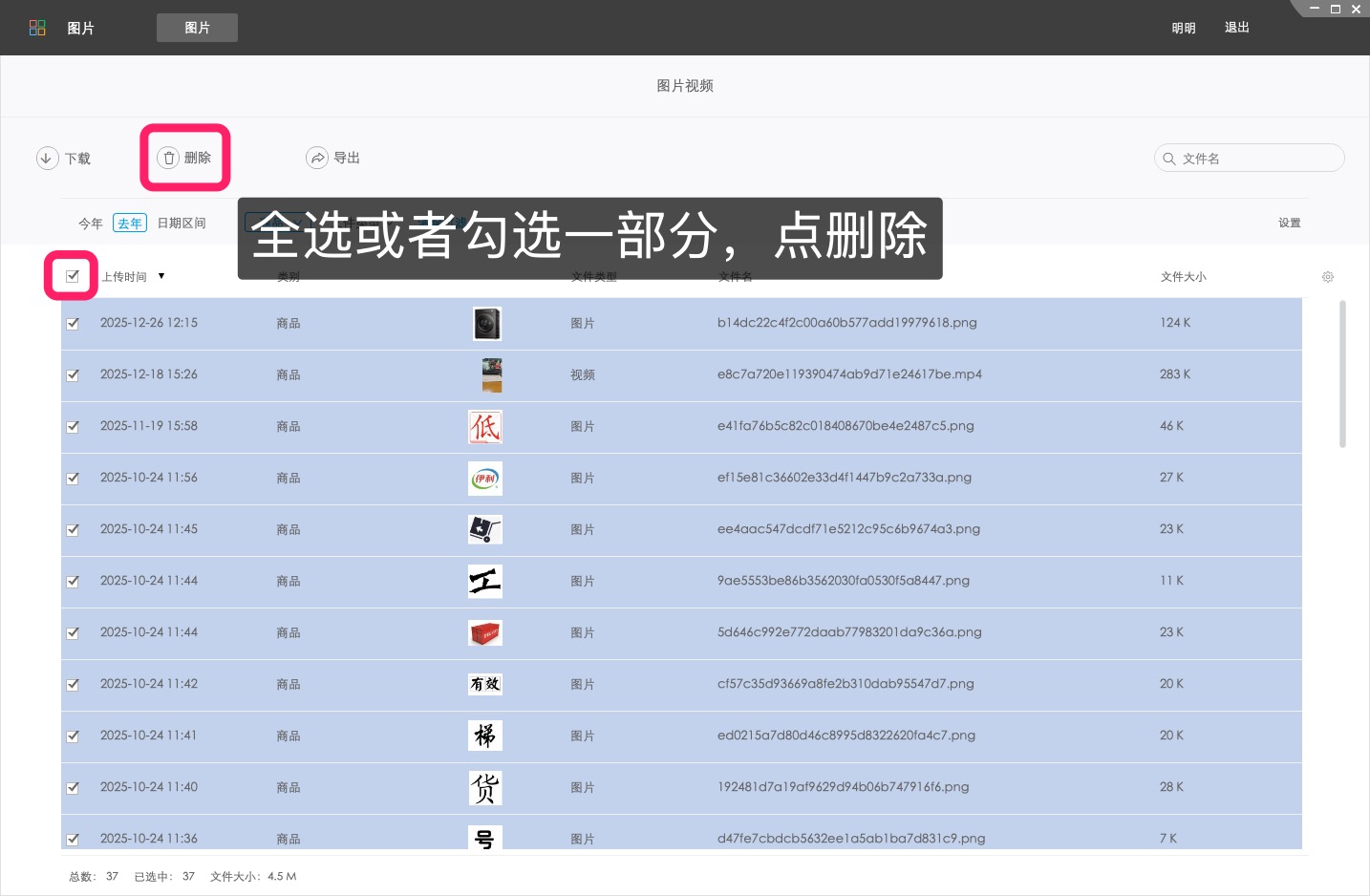This screenshot has height=896, width=1370.
Task: Open thumbnail showing 有效 text
Action: point(485,684)
